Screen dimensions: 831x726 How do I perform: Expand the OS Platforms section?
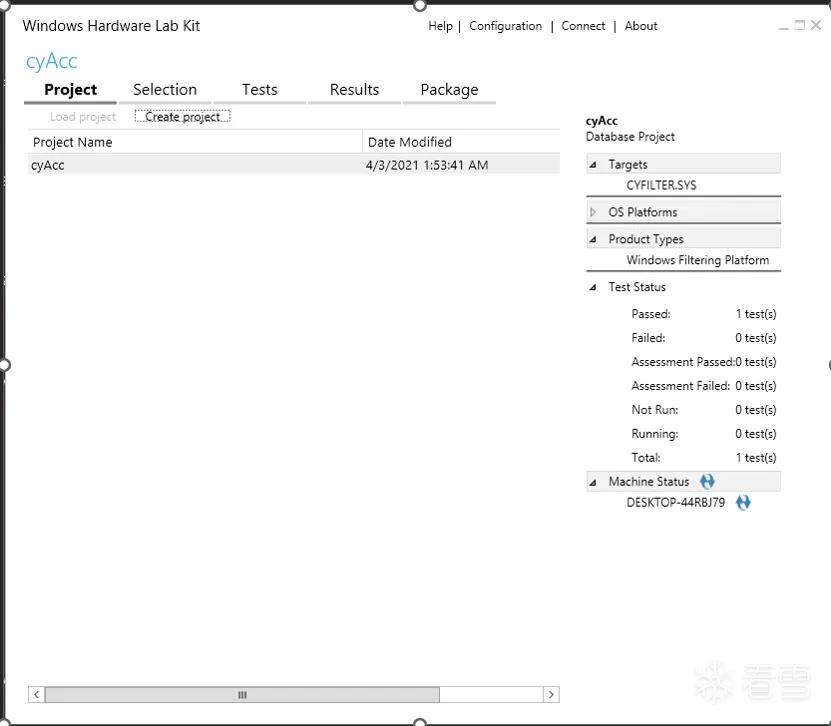coord(593,212)
